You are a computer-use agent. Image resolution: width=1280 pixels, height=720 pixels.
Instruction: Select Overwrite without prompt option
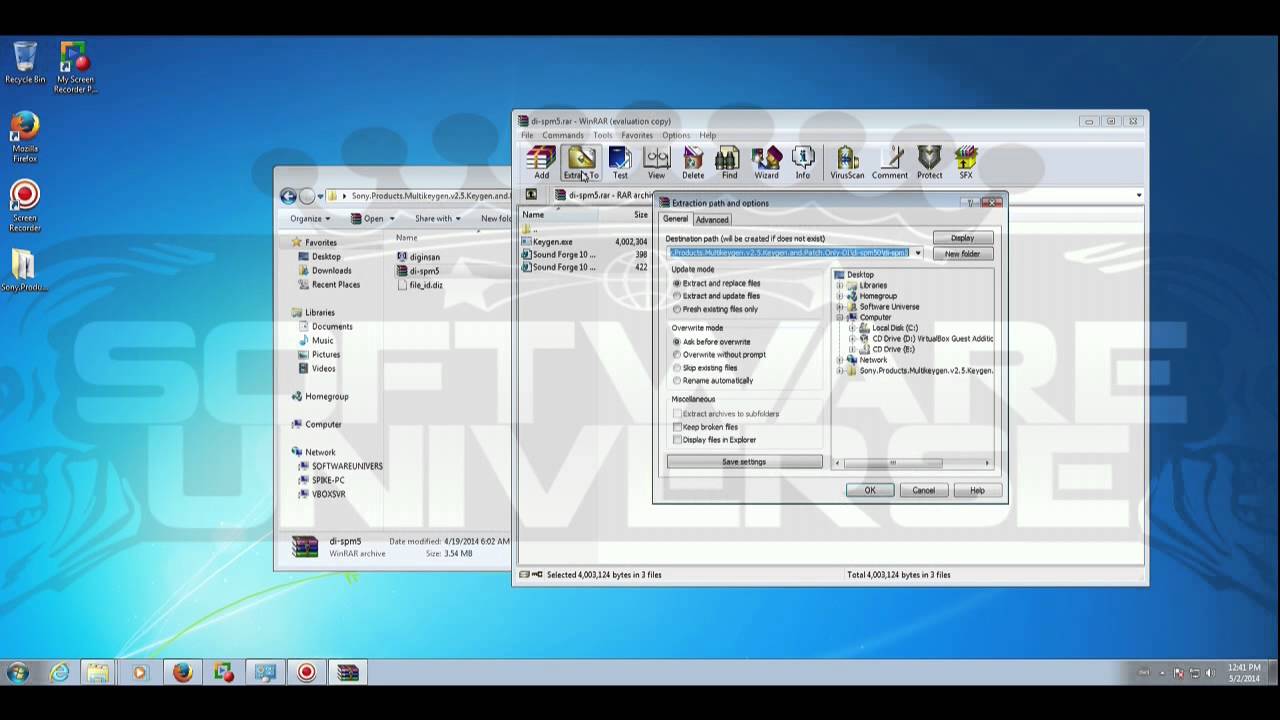point(719,355)
